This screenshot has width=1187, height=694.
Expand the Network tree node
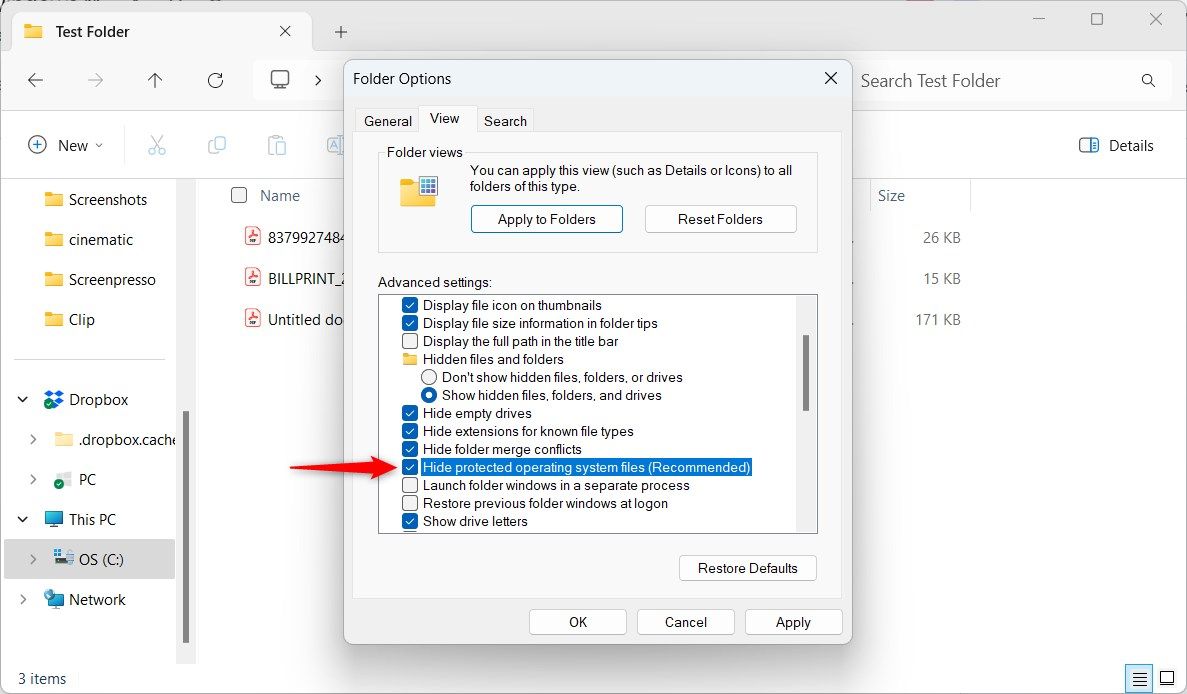tap(23, 599)
